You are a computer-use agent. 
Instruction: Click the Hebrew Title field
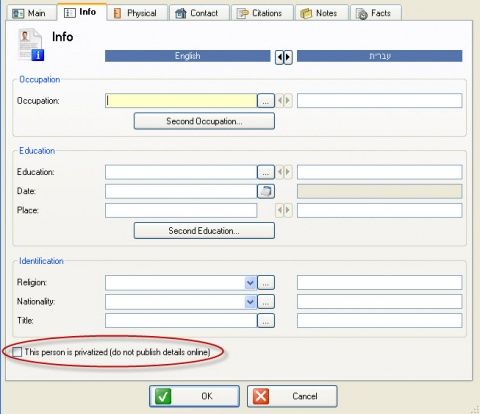(x=380, y=321)
